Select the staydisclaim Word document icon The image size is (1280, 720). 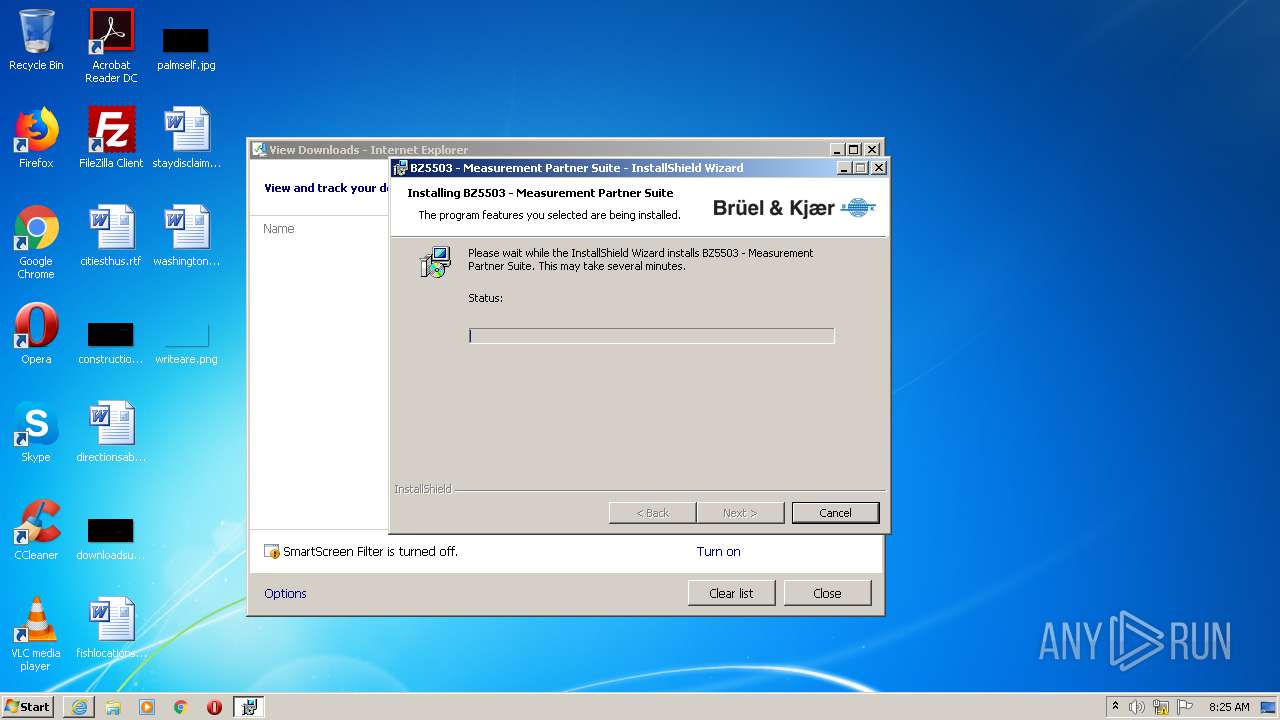click(187, 138)
